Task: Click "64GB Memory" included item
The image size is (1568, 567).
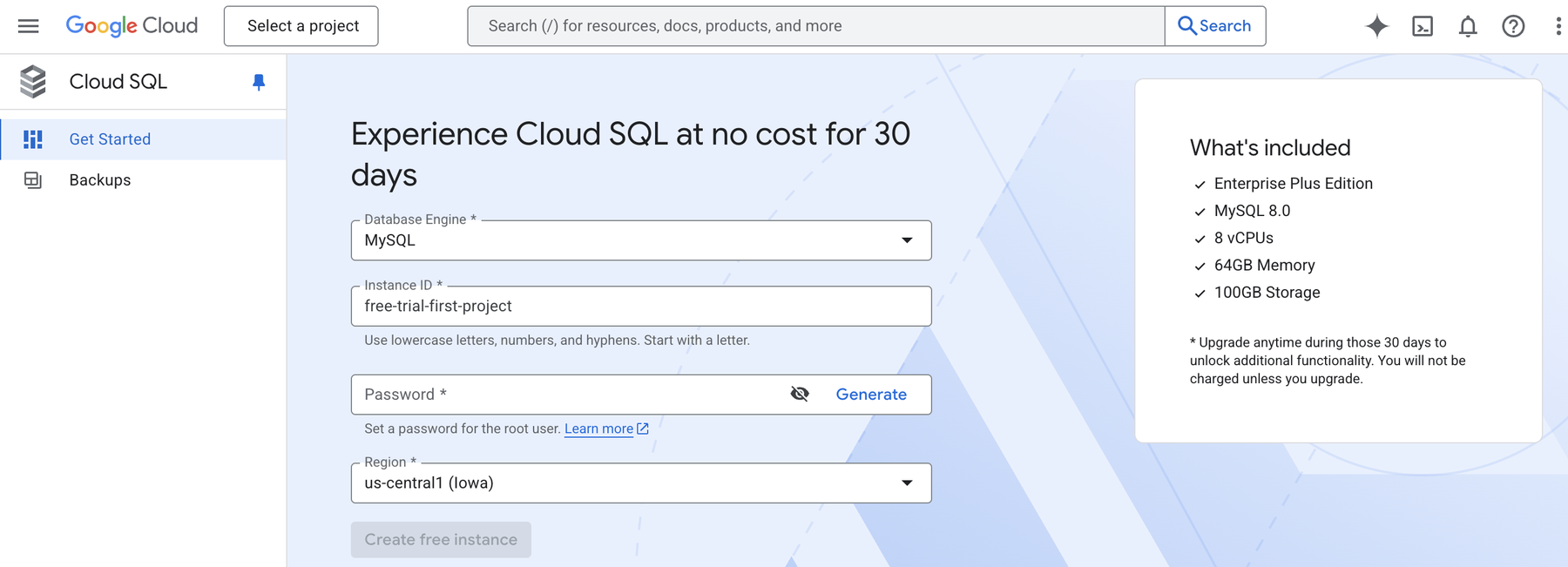Action: pos(1265,266)
